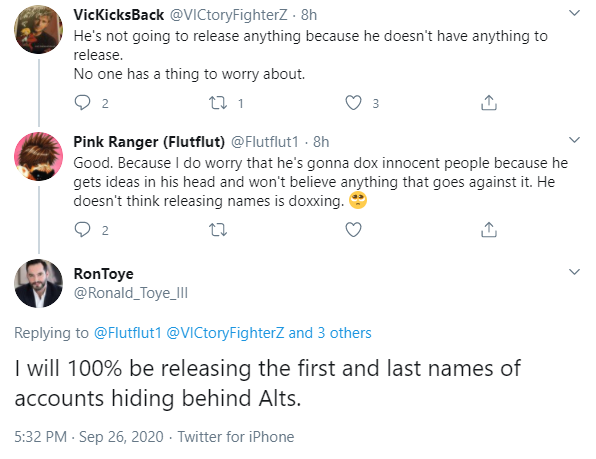Click the @VICtoryFighterZ reply mention link
Viewport: 596px width, 459px height.
pos(225,333)
